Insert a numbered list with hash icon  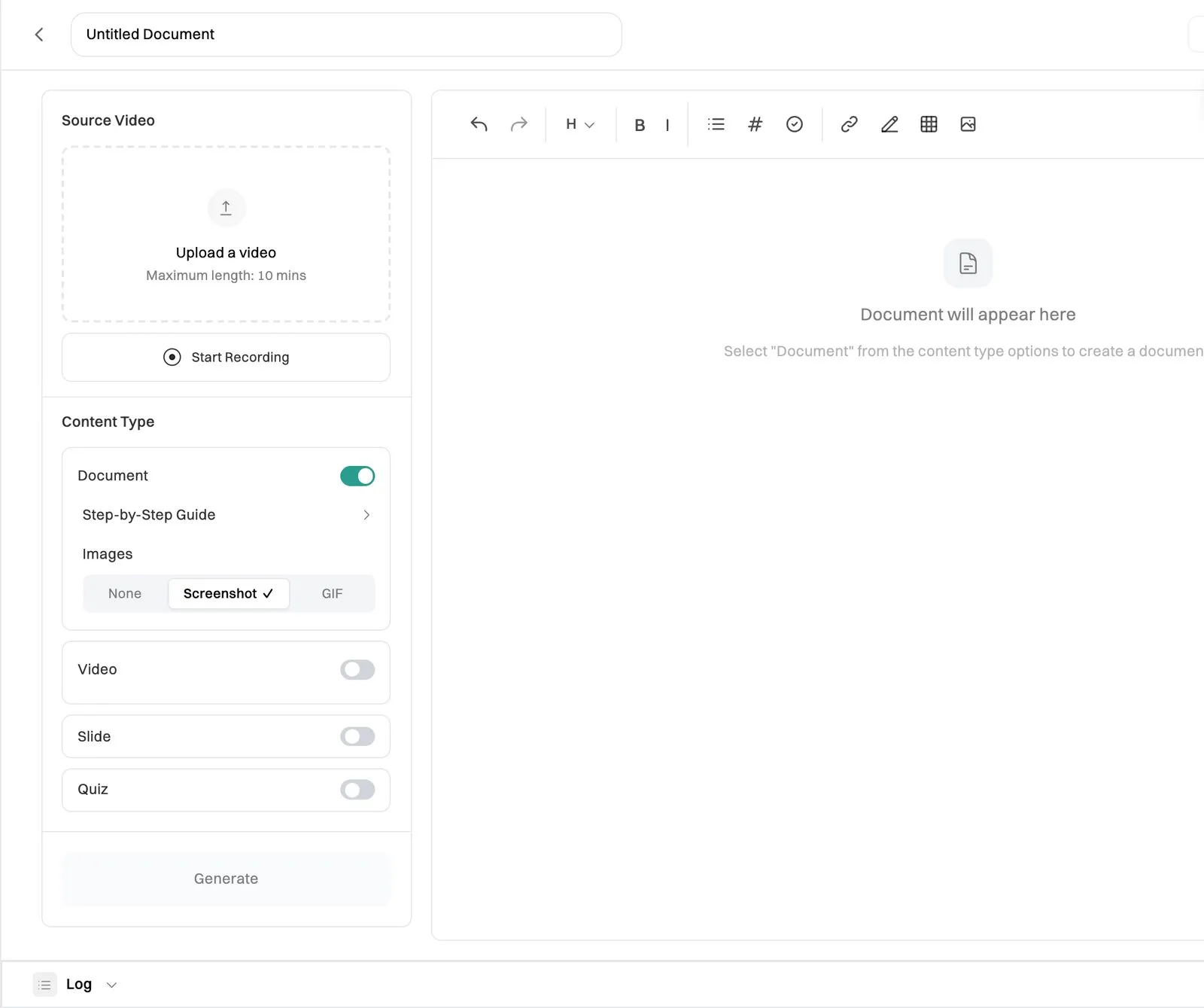click(x=756, y=124)
